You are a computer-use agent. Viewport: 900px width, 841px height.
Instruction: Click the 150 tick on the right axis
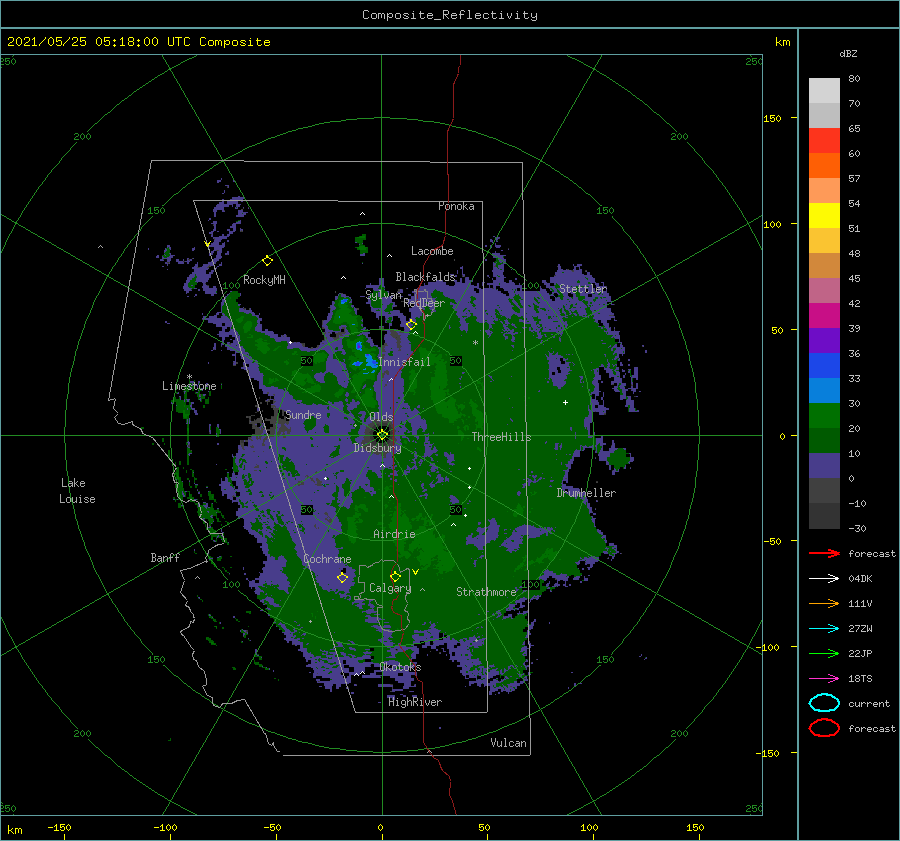click(773, 118)
